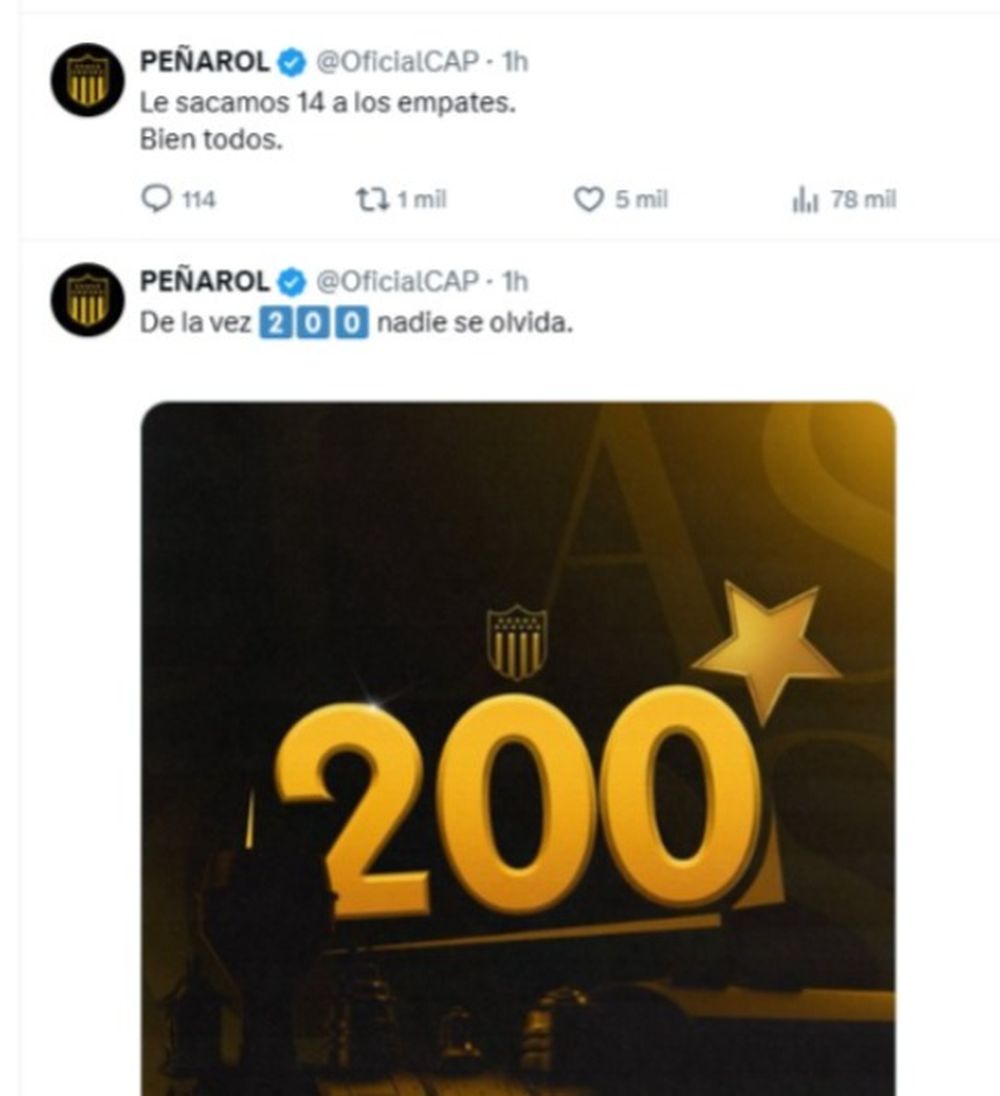This screenshot has height=1096, width=1000.
Task: Click verified badge beside first PEÑAROL name
Action: click(x=292, y=63)
